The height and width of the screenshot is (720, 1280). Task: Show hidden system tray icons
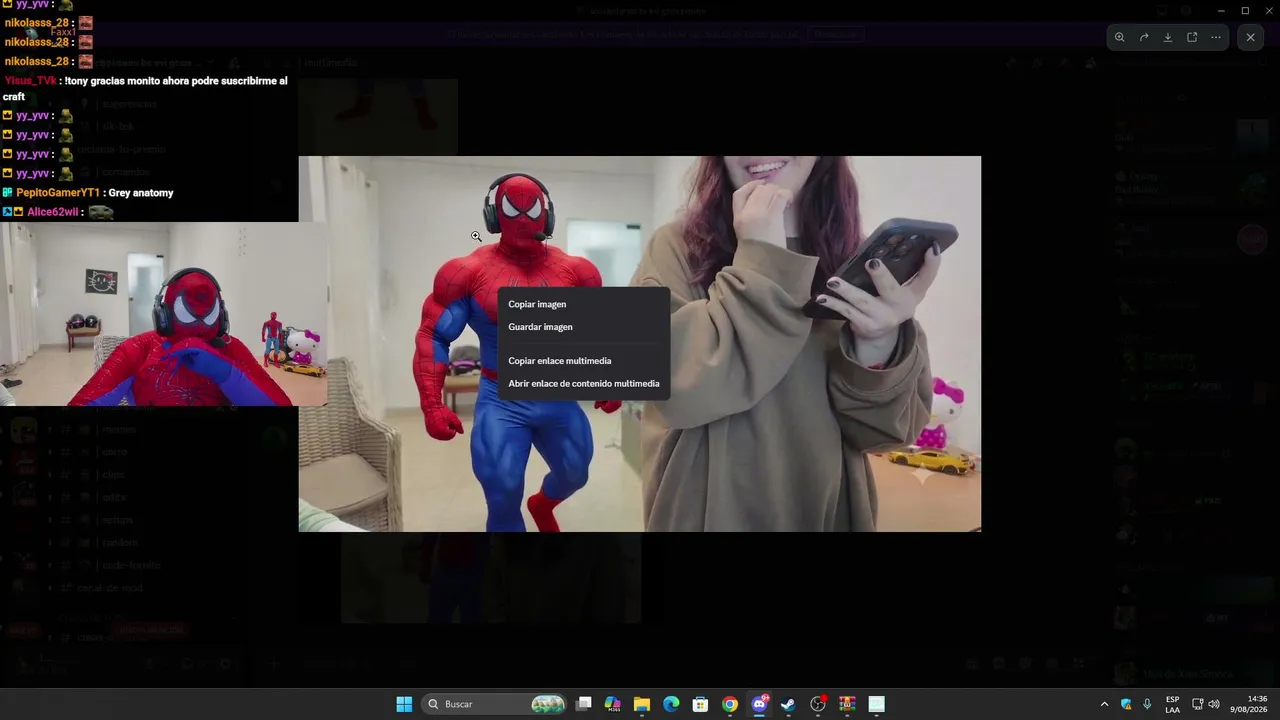tap(1104, 704)
